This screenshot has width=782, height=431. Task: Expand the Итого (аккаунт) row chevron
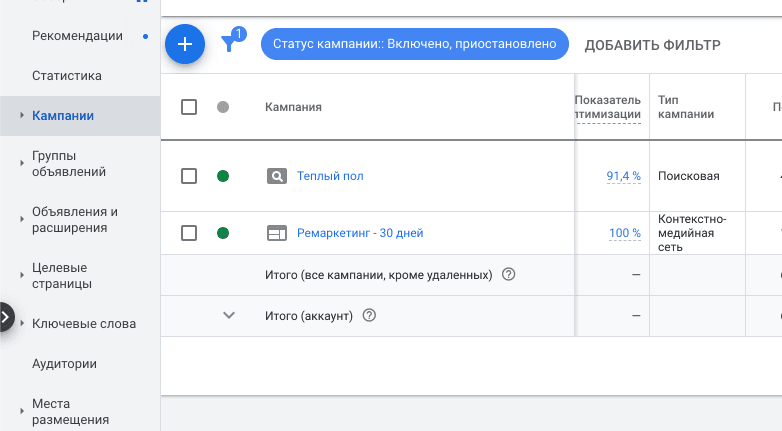tap(229, 315)
